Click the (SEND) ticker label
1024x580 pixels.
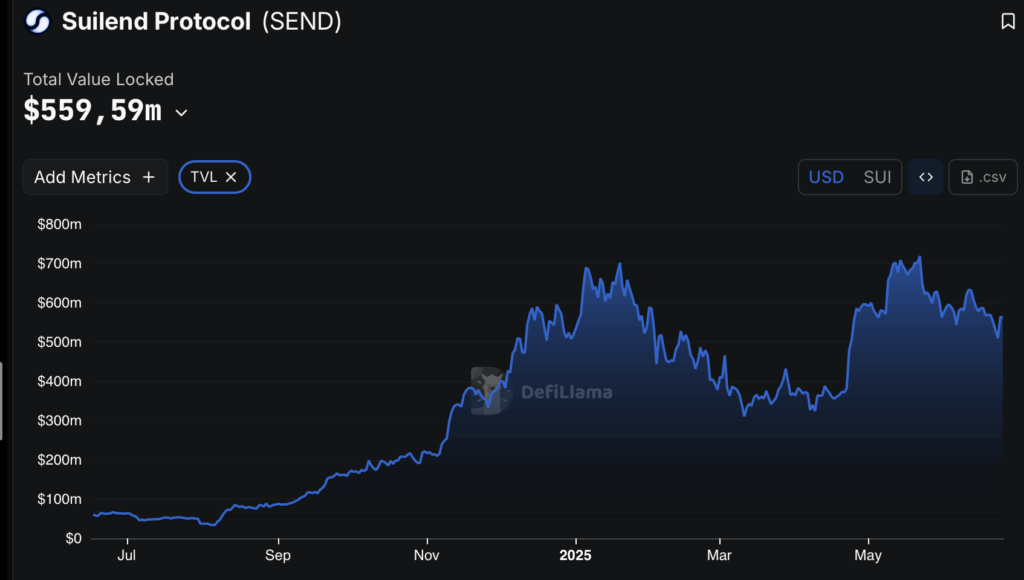[x=302, y=22]
